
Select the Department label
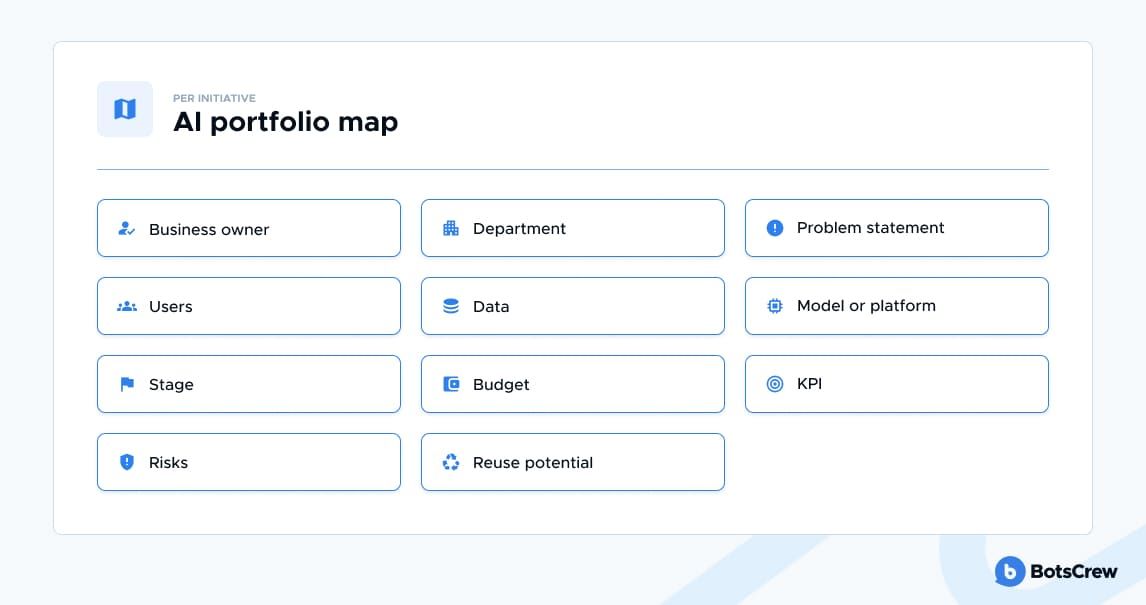click(x=519, y=229)
